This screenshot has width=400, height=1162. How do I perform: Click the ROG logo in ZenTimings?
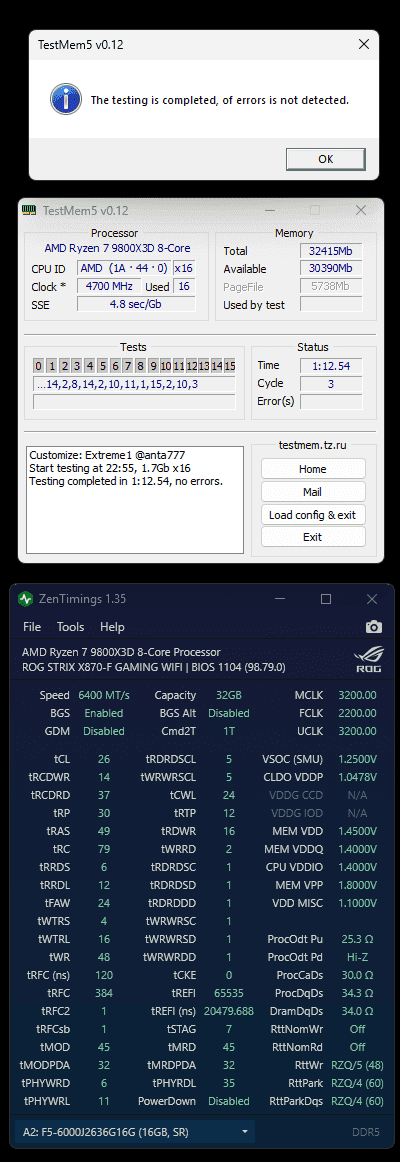click(x=368, y=660)
